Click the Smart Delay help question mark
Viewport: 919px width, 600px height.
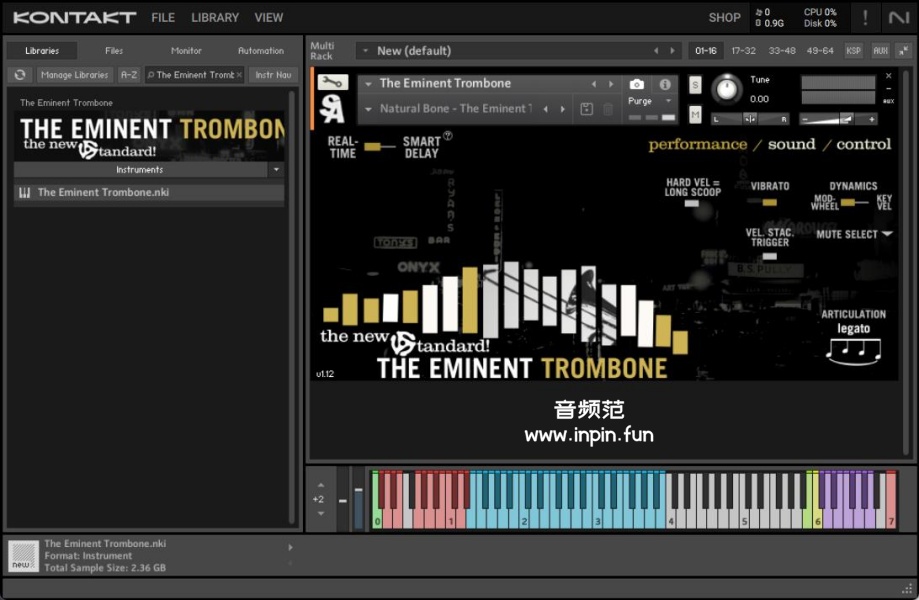[x=448, y=136]
